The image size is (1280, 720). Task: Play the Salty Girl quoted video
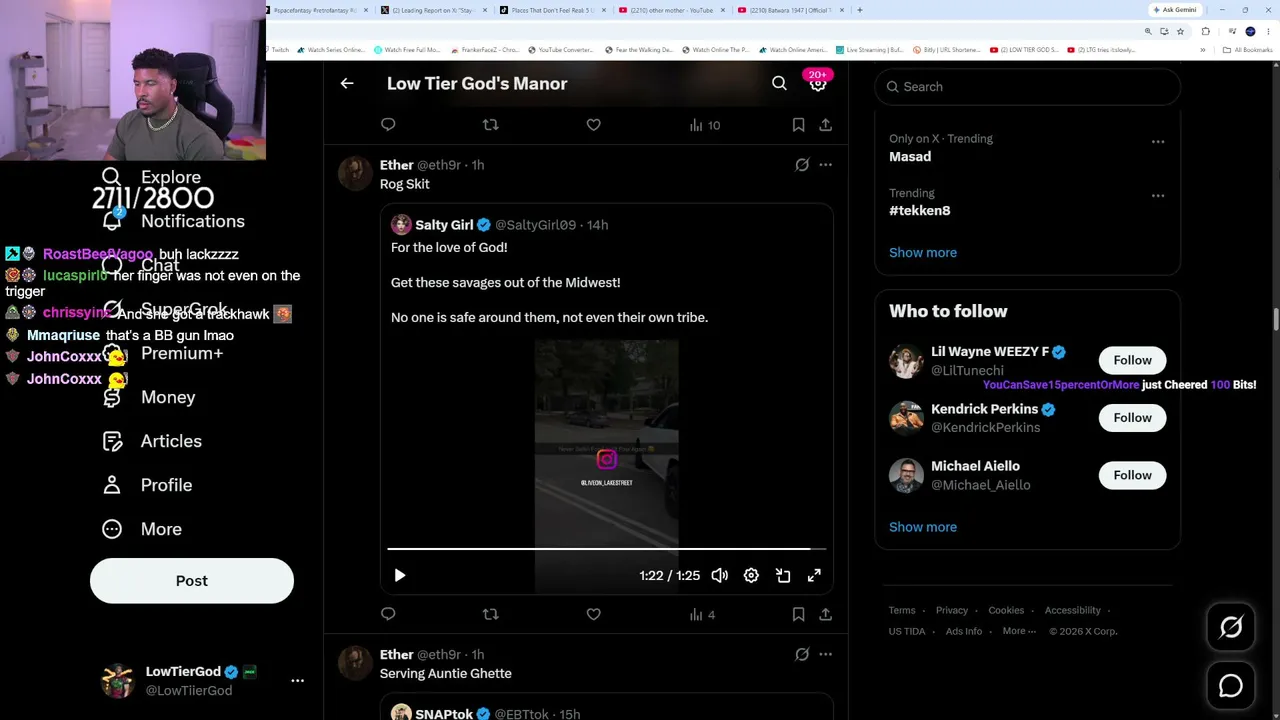point(399,576)
